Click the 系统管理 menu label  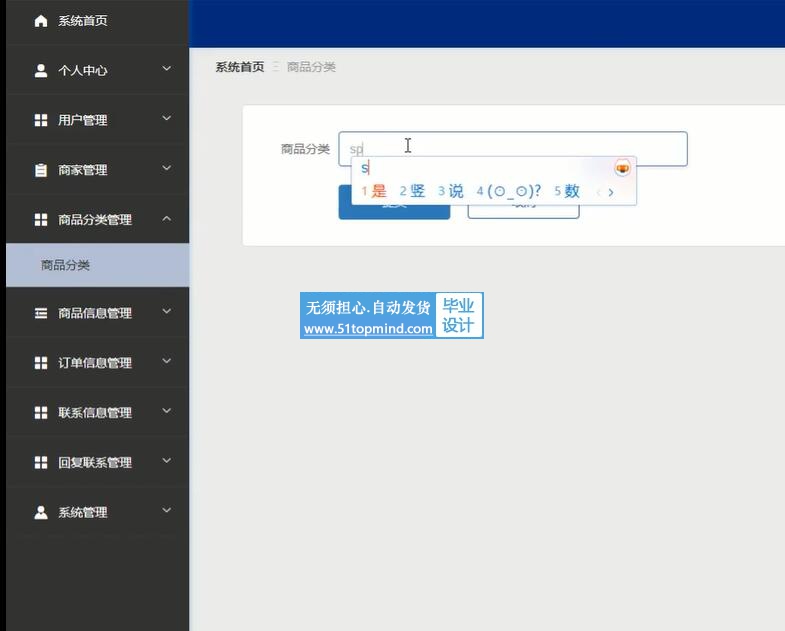(83, 512)
